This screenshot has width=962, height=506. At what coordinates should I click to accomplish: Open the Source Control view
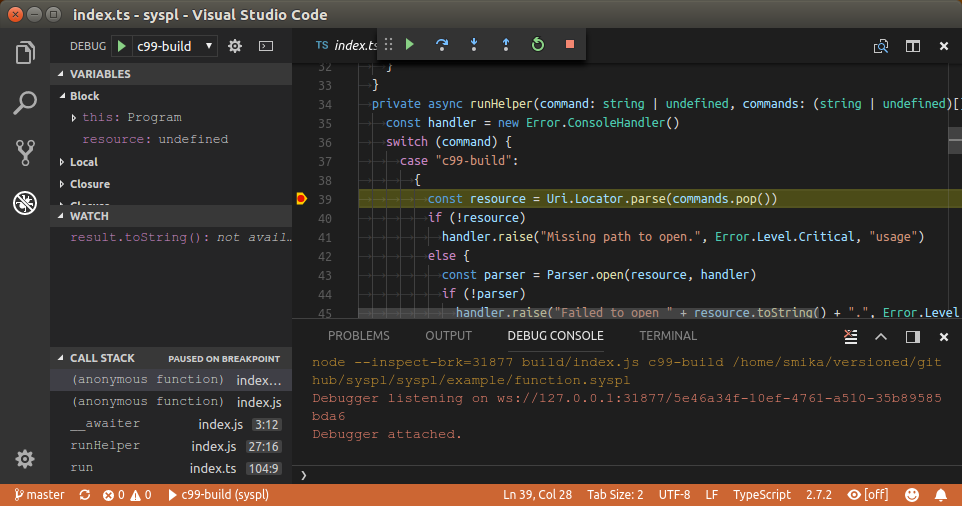click(x=25, y=153)
